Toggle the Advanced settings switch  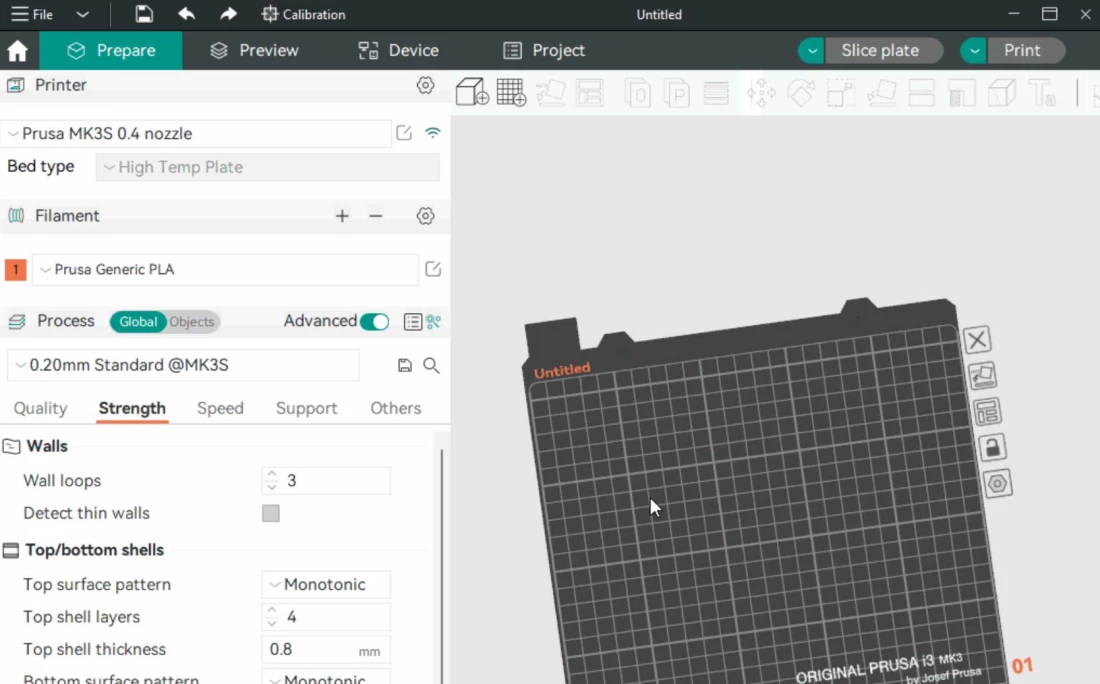(x=374, y=321)
